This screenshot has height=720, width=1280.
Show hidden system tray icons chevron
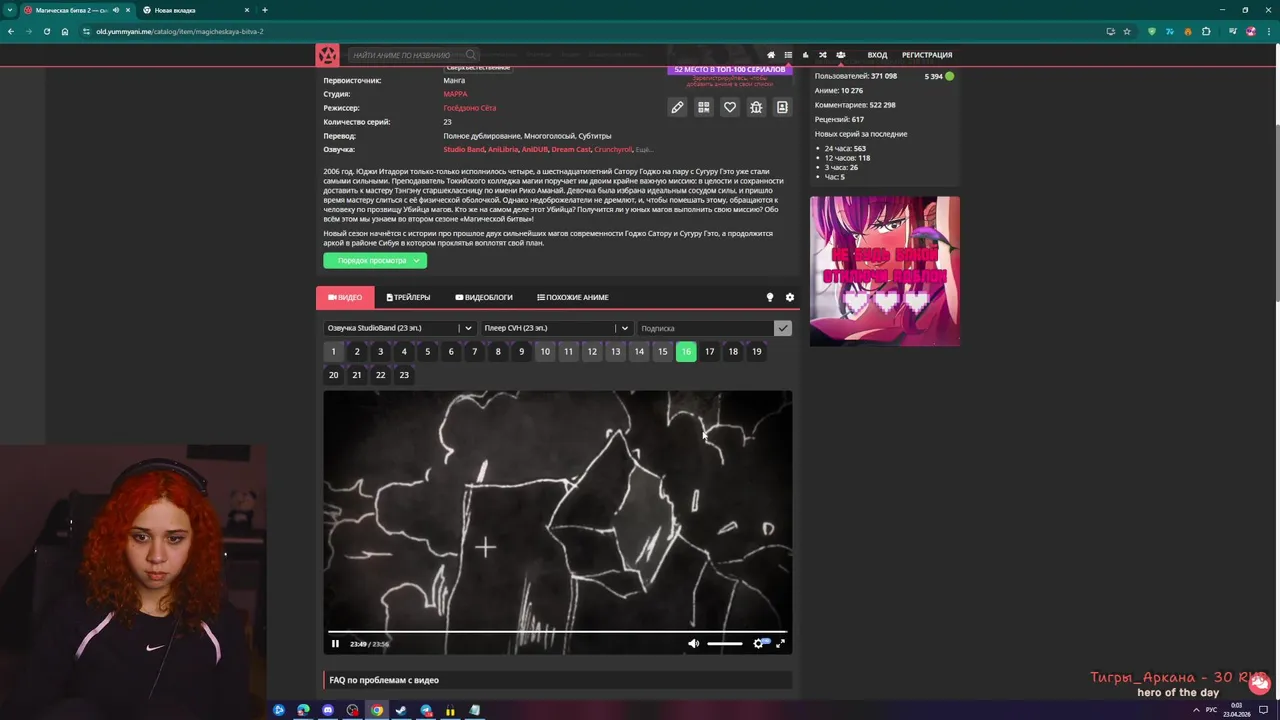click(1196, 710)
